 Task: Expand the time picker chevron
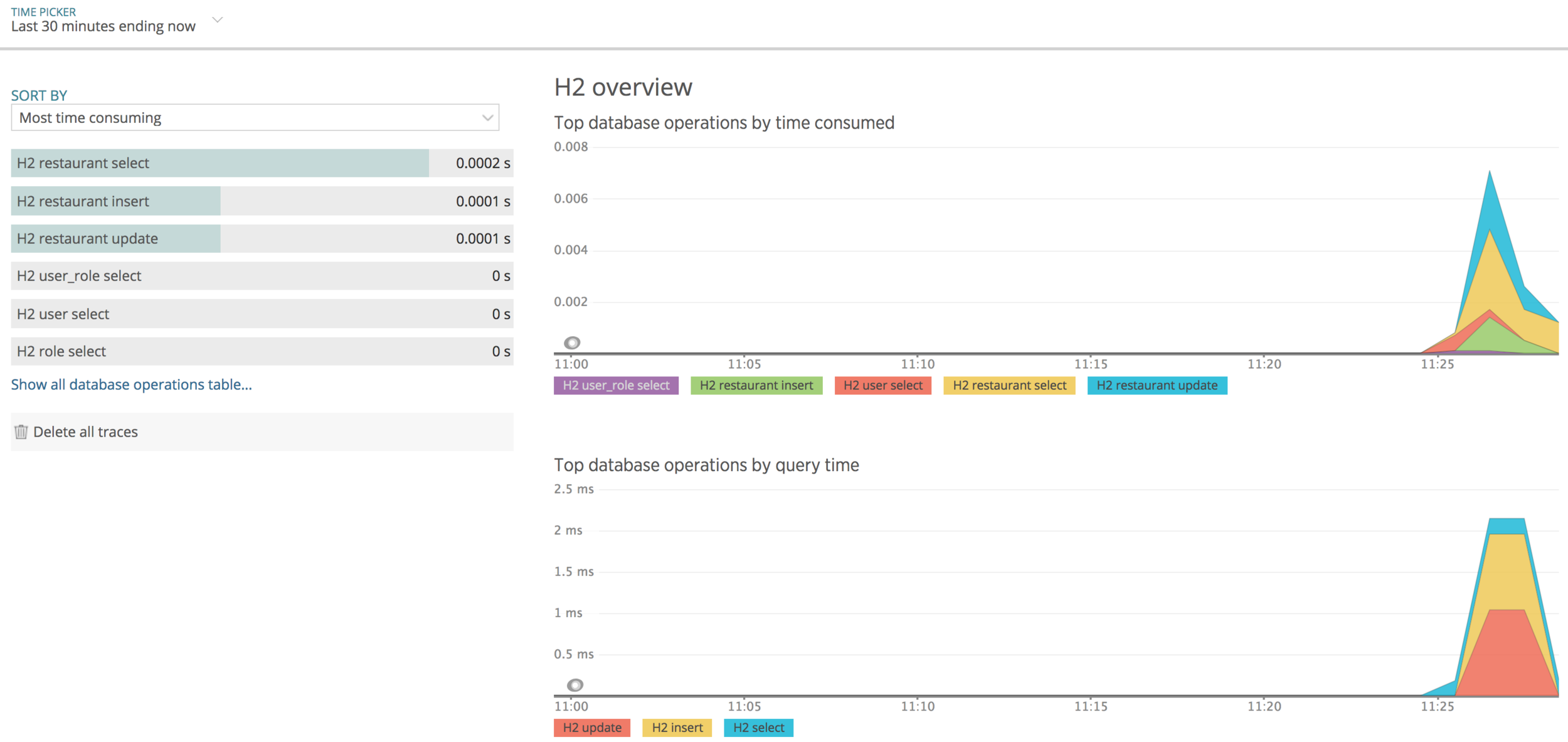[218, 20]
